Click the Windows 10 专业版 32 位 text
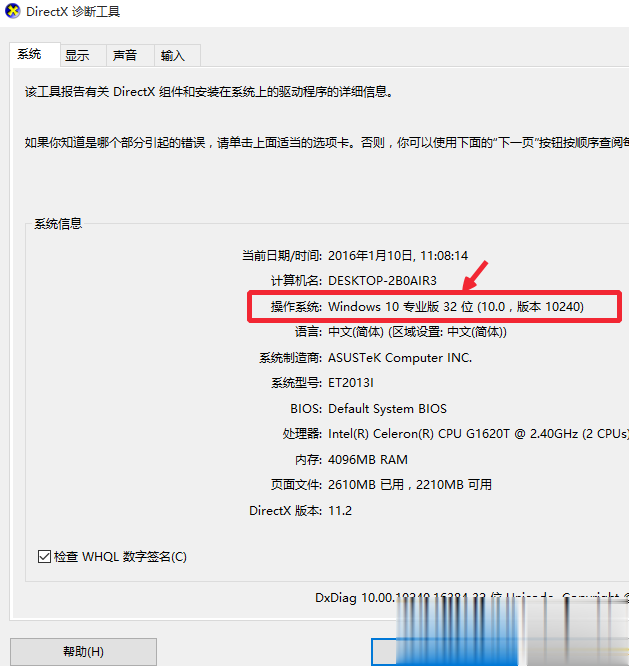 point(401,307)
